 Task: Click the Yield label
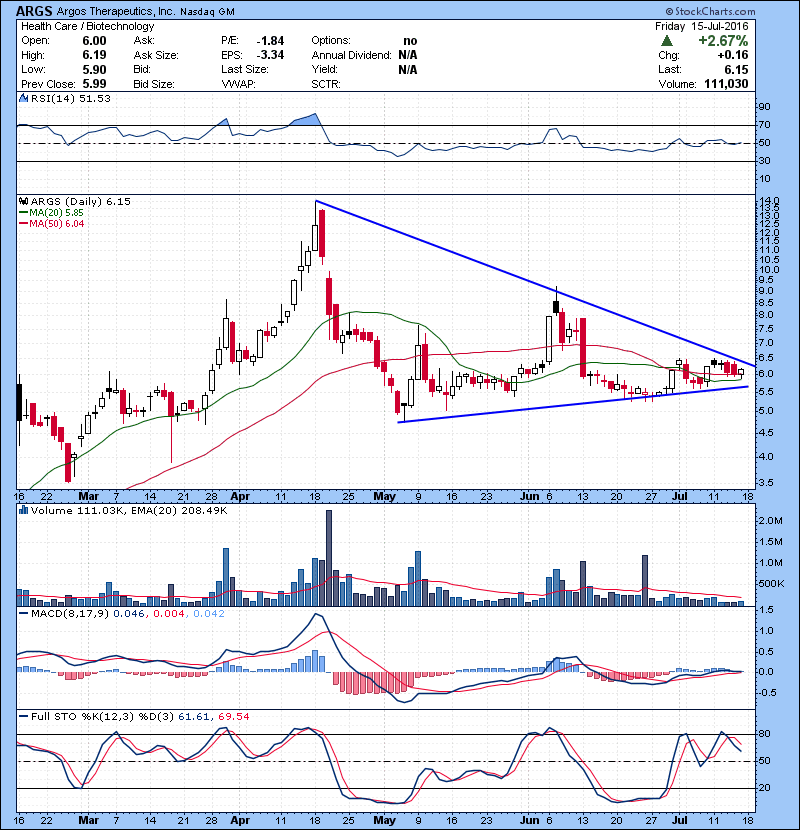325,69
